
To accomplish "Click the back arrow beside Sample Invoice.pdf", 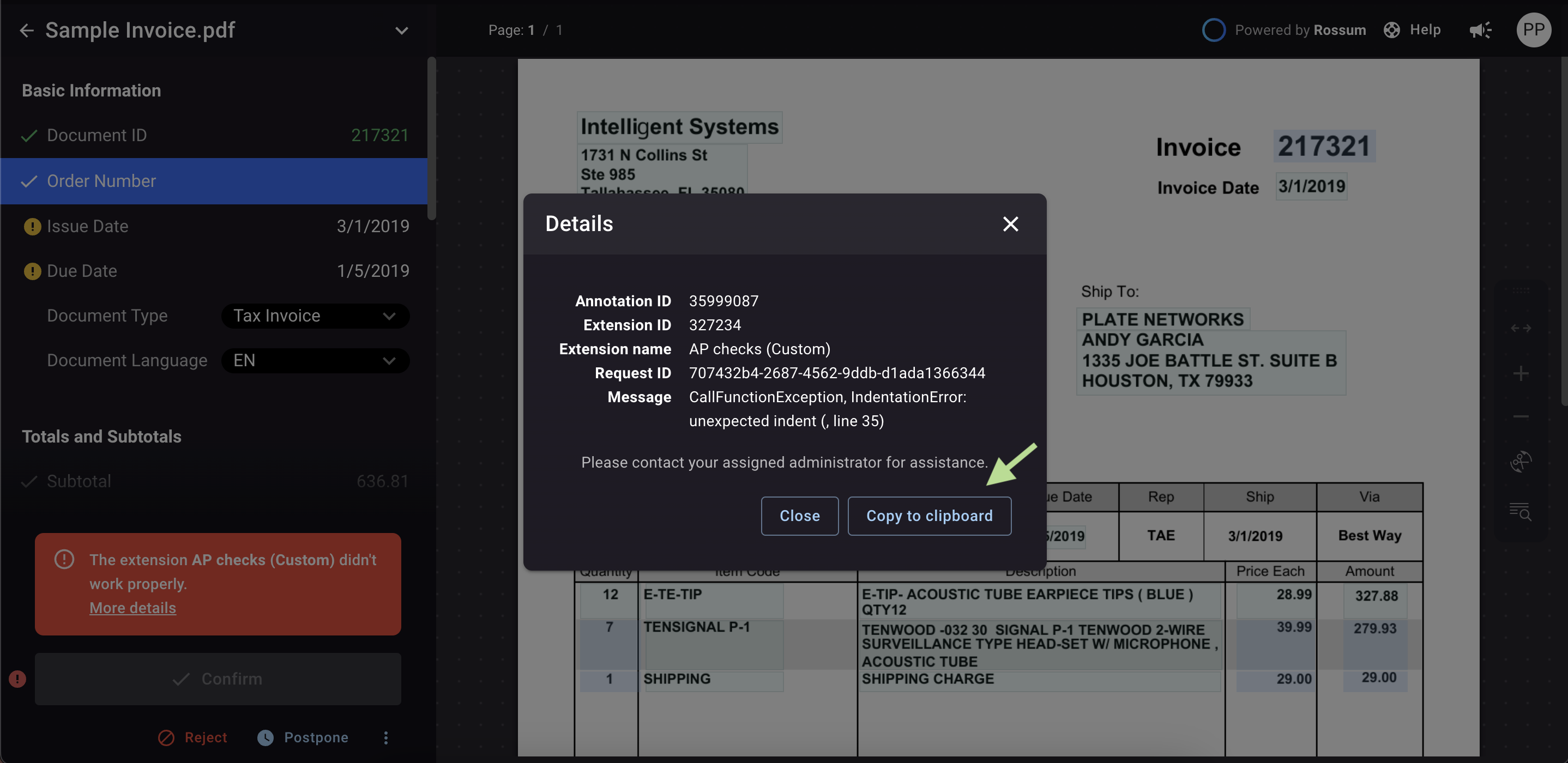I will click(x=26, y=31).
